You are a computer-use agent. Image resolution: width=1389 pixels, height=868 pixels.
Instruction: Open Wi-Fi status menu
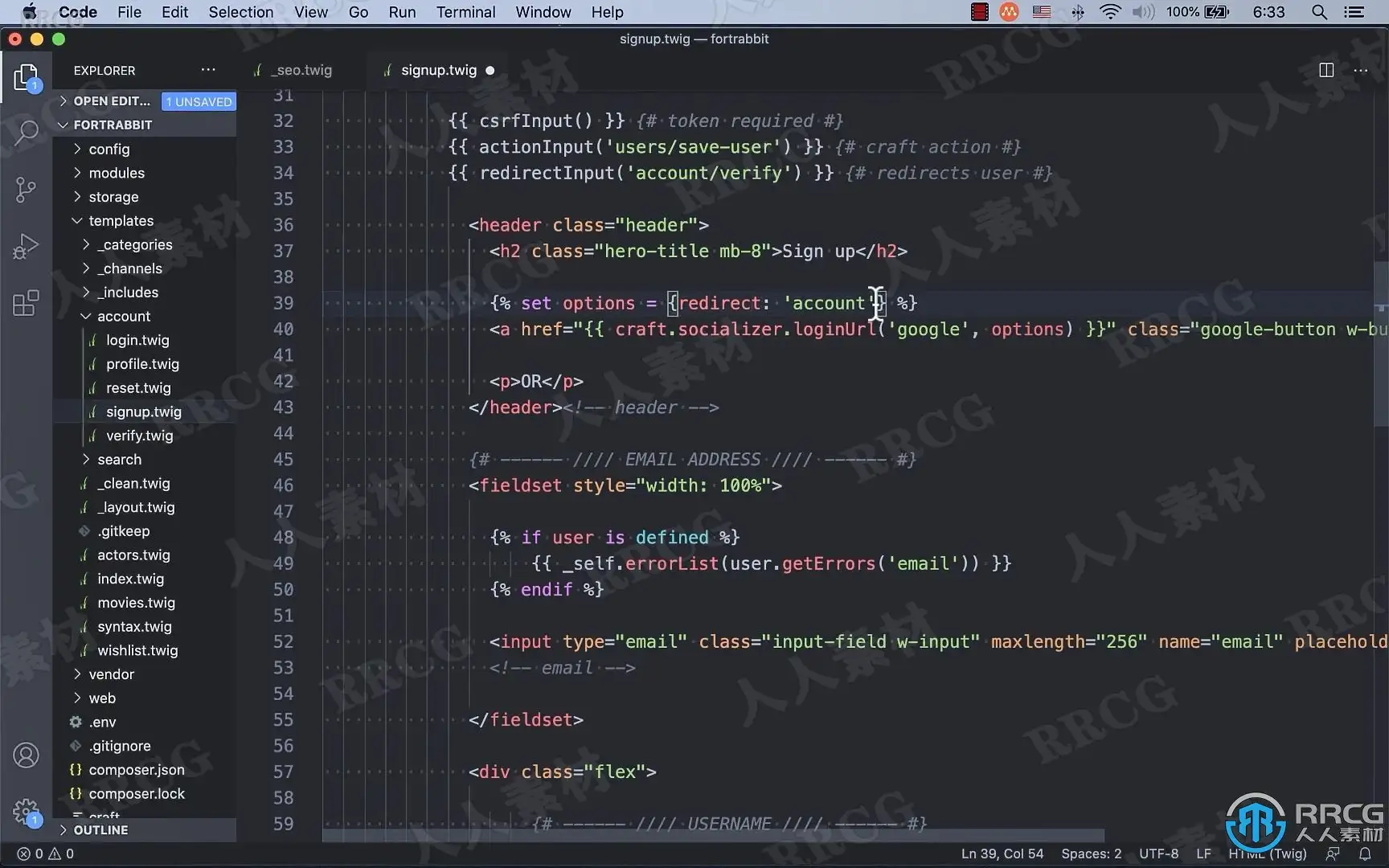[x=1110, y=12]
